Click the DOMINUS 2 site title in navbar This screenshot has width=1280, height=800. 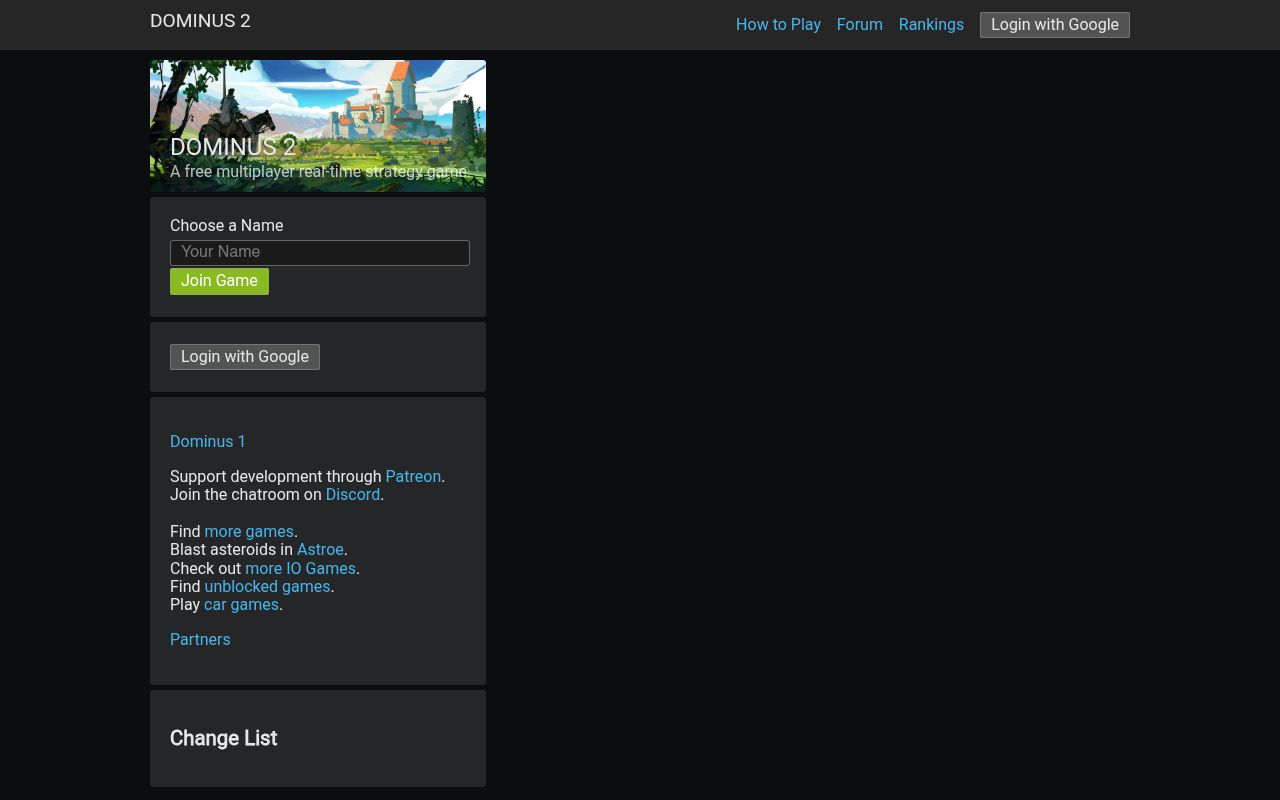(x=200, y=21)
